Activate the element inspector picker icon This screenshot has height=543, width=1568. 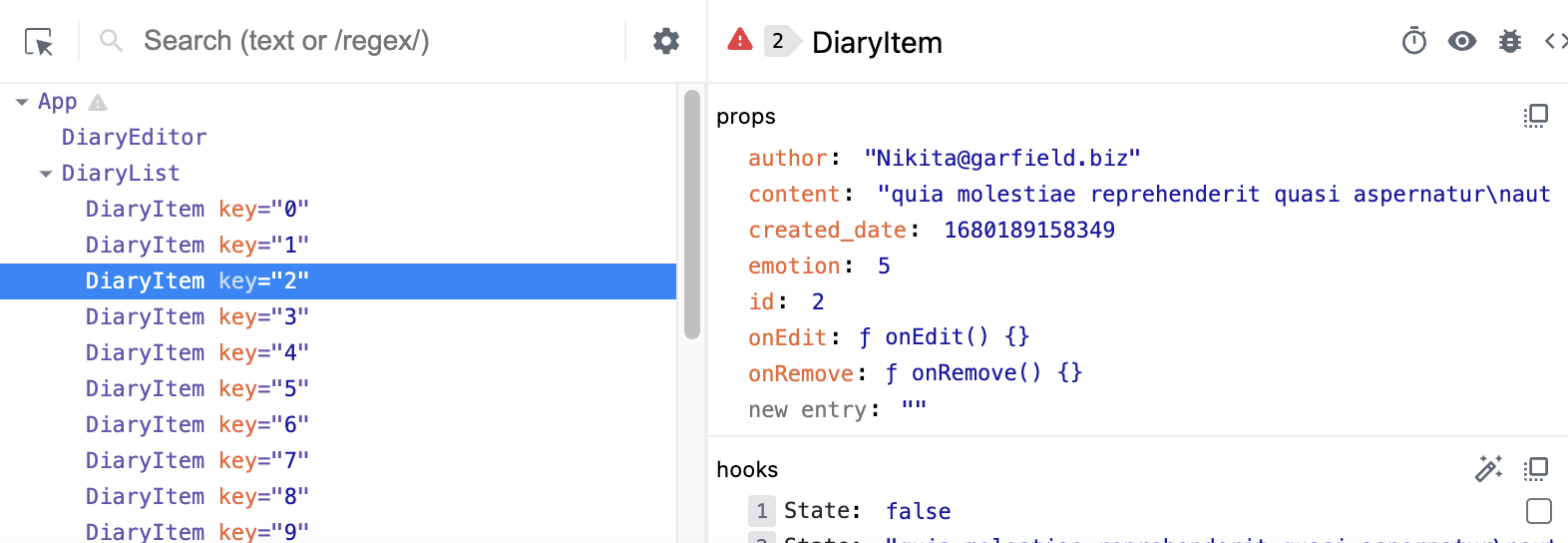(39, 41)
